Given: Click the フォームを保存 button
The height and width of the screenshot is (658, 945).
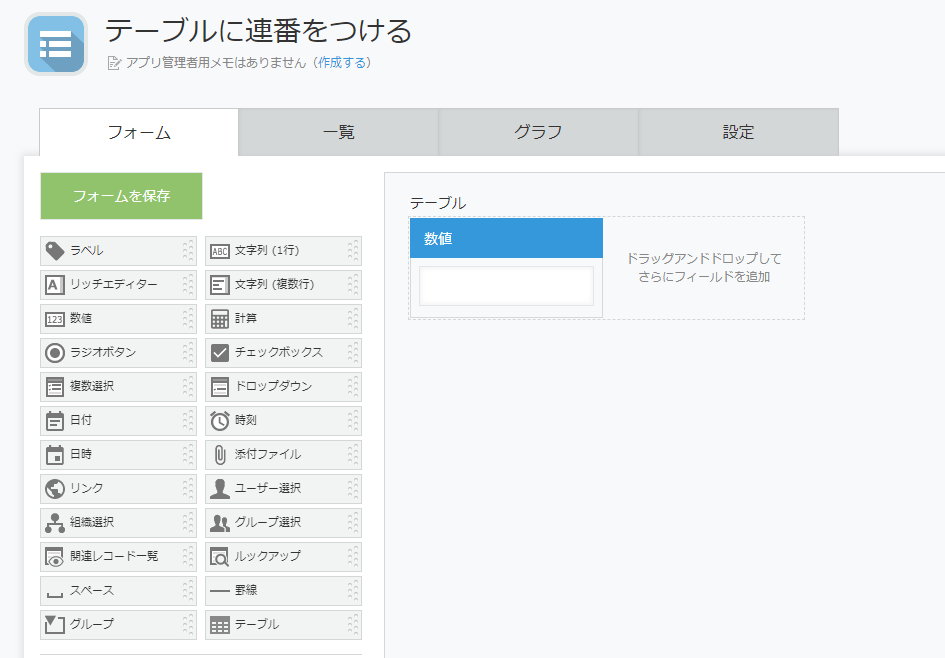Looking at the screenshot, I should click(x=121, y=196).
